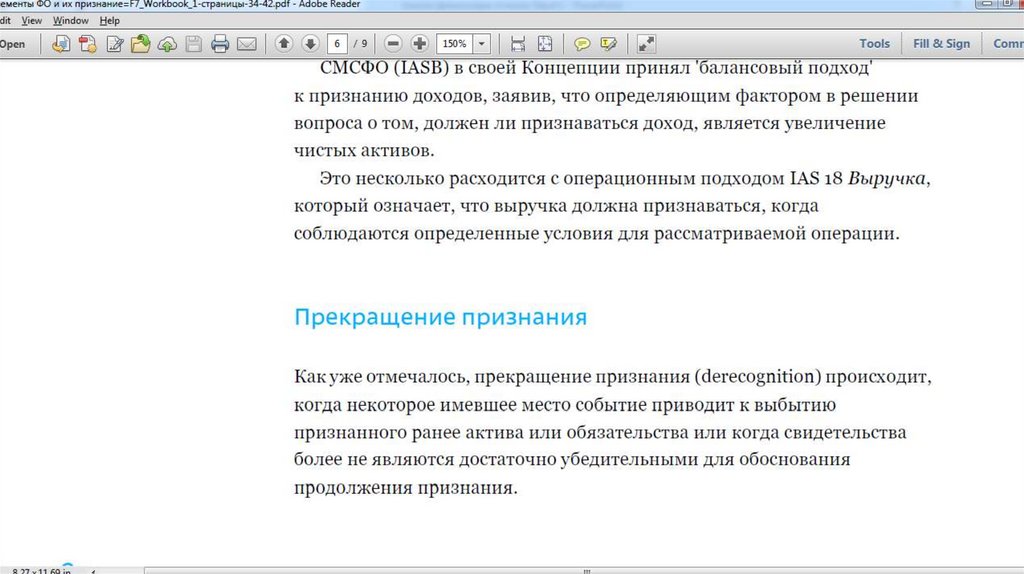The width and height of the screenshot is (1024, 574).
Task: Click the cloud upload icon
Action: [167, 44]
